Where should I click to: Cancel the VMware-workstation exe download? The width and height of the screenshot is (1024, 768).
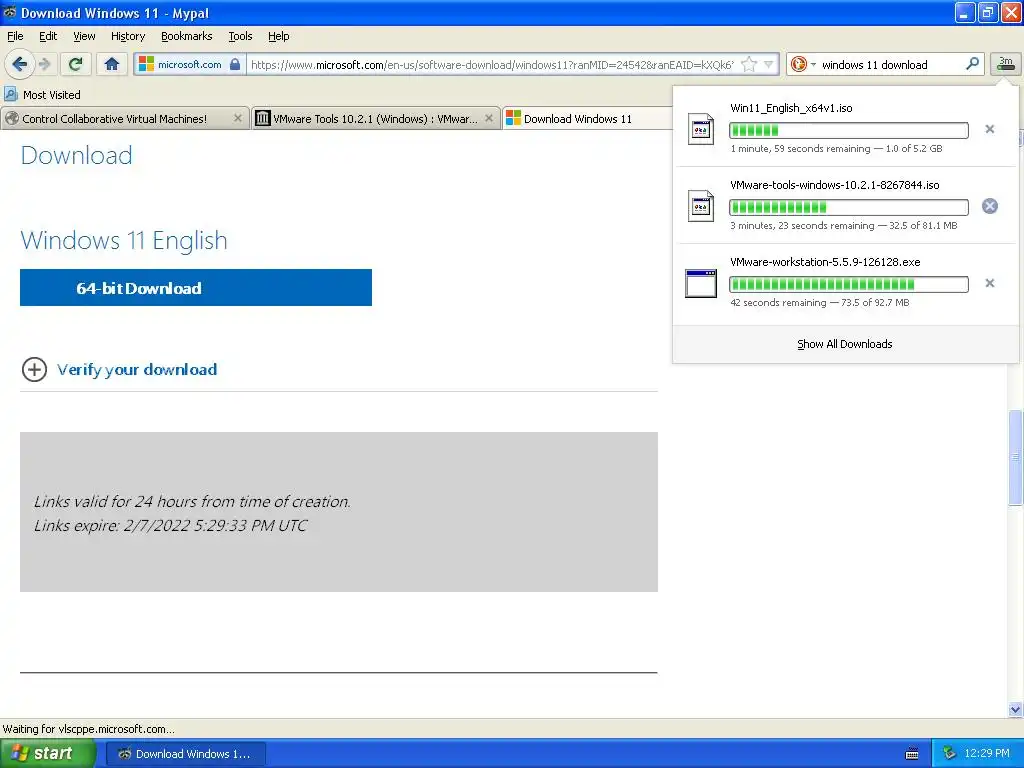point(989,283)
